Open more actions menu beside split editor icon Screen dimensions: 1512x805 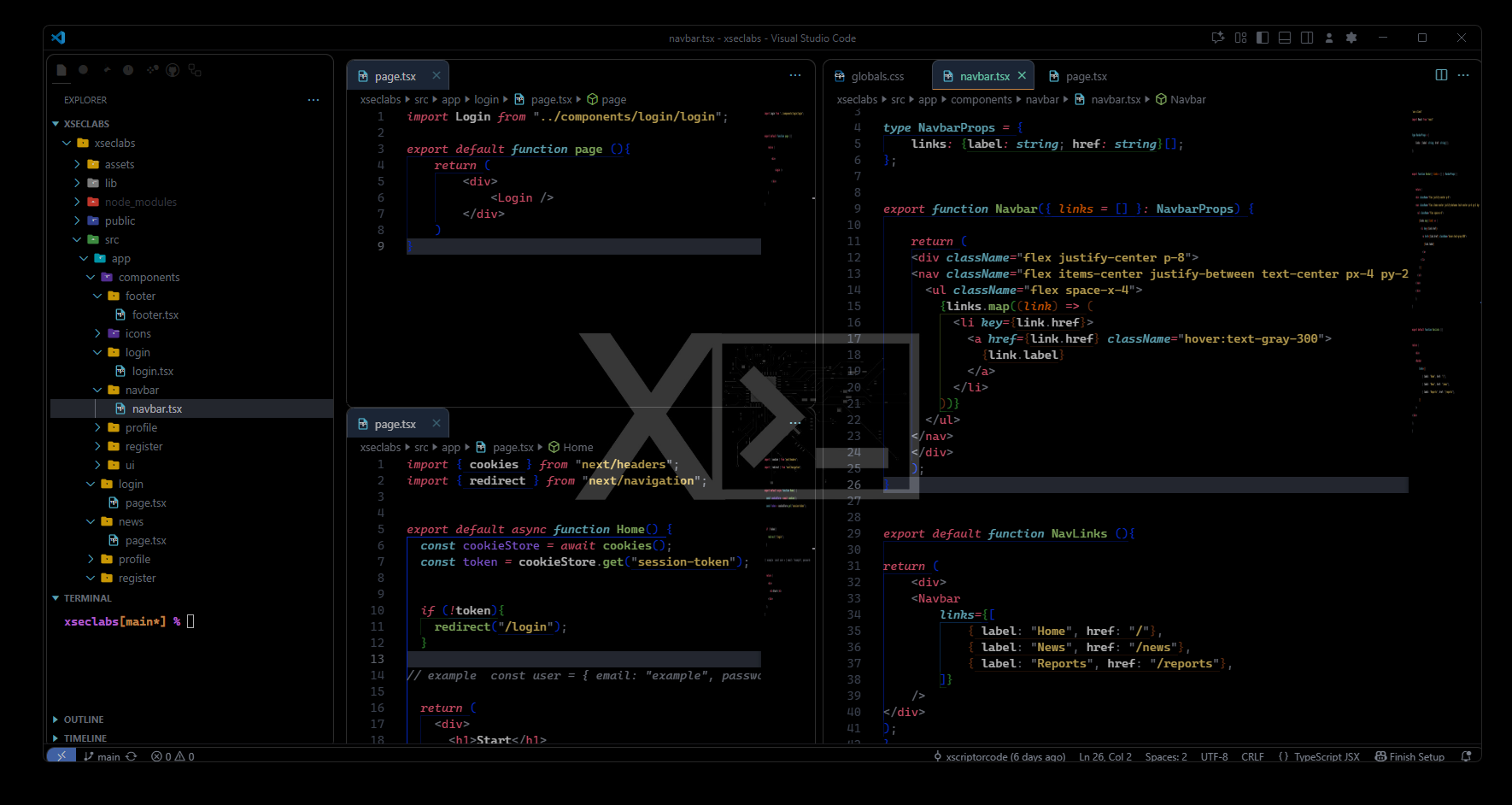pos(1463,75)
